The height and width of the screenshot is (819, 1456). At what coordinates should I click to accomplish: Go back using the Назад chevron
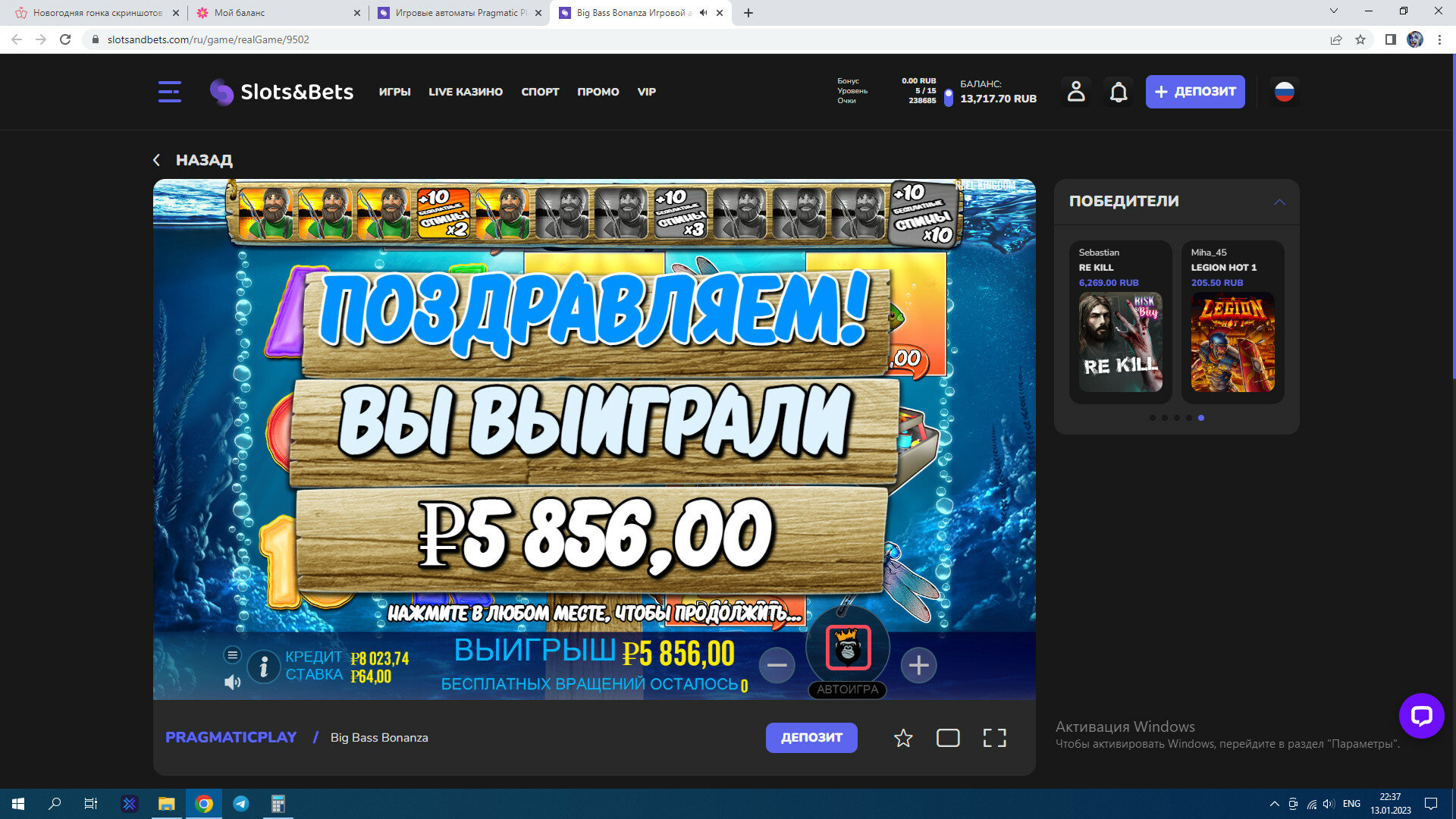(157, 160)
